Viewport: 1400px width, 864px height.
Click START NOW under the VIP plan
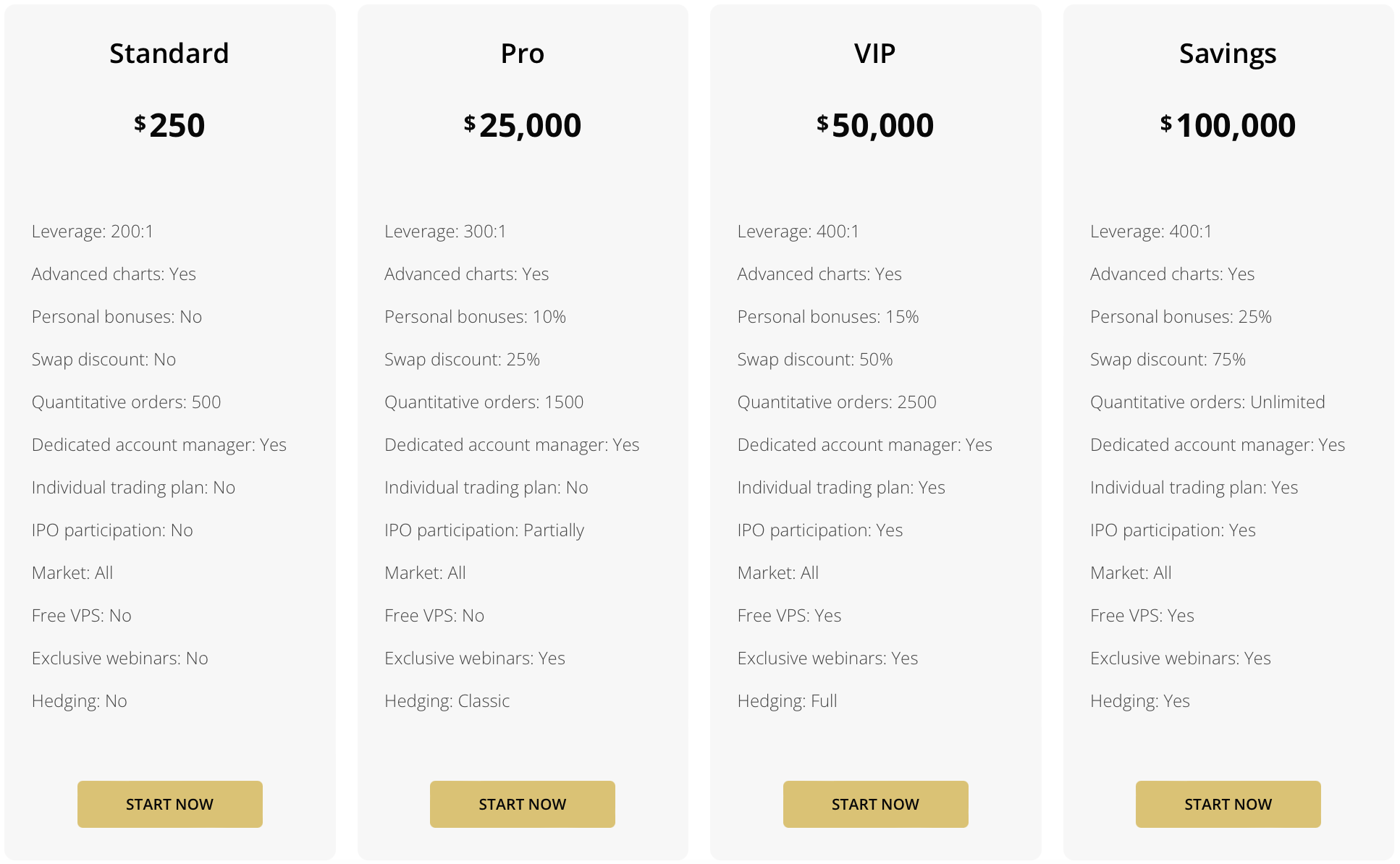[874, 804]
